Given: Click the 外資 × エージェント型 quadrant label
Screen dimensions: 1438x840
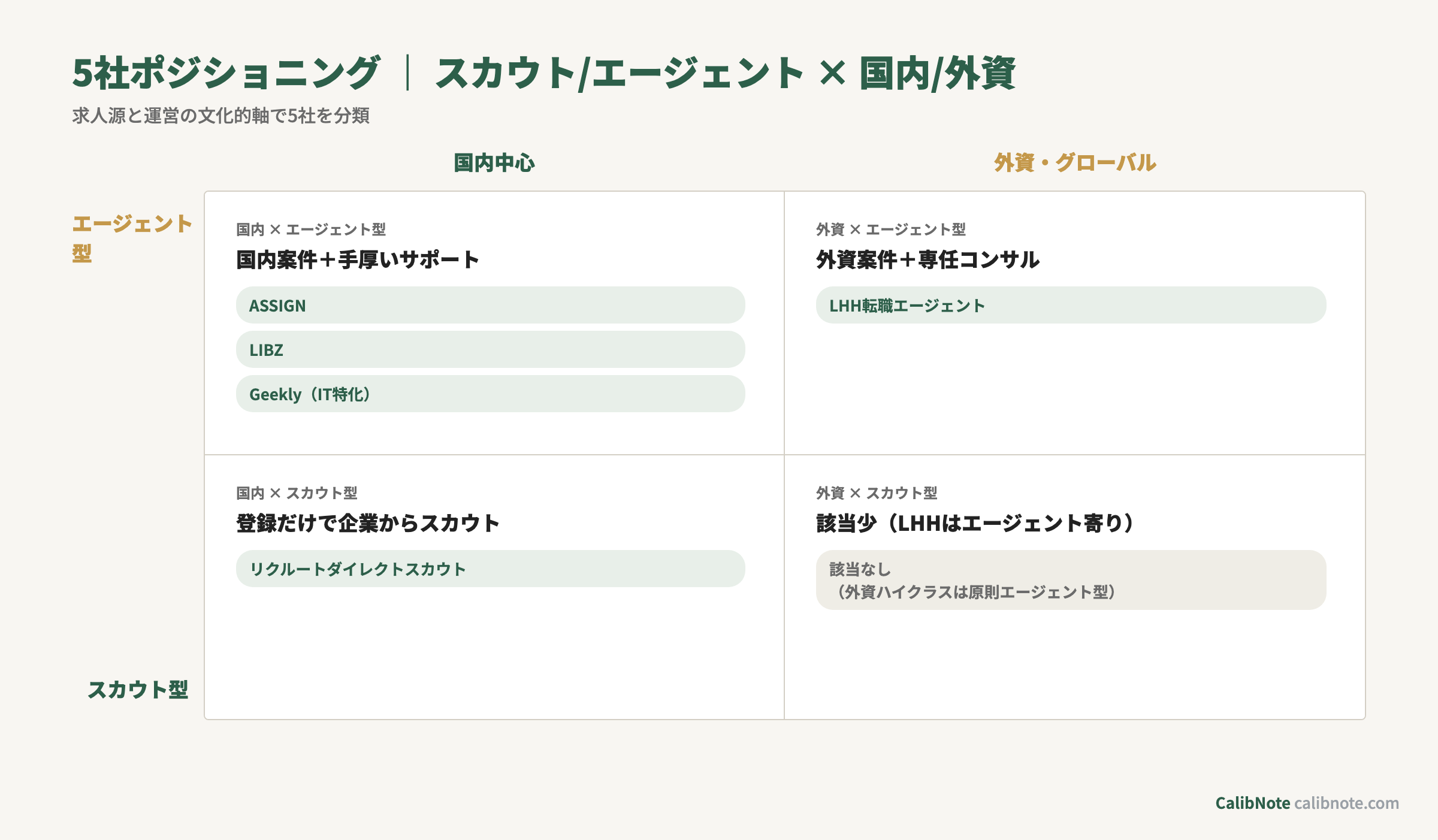Looking at the screenshot, I should coord(891,229).
